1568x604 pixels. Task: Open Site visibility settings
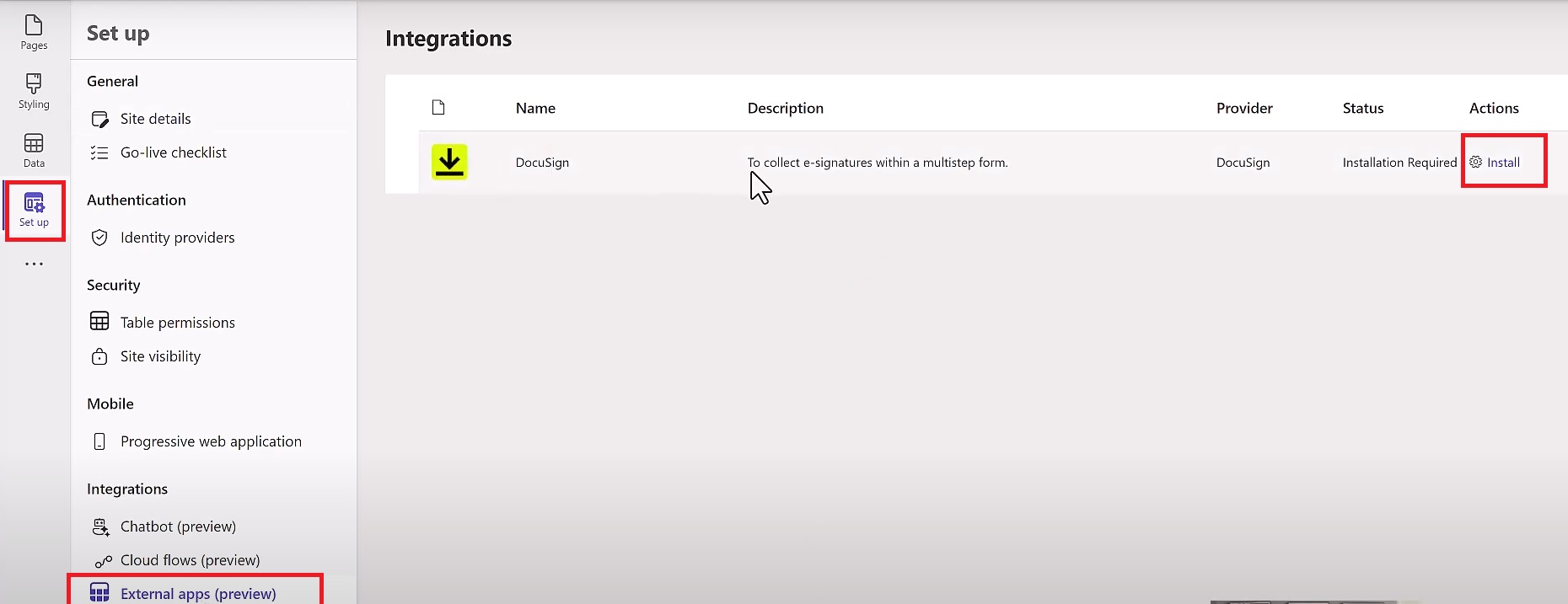point(160,356)
